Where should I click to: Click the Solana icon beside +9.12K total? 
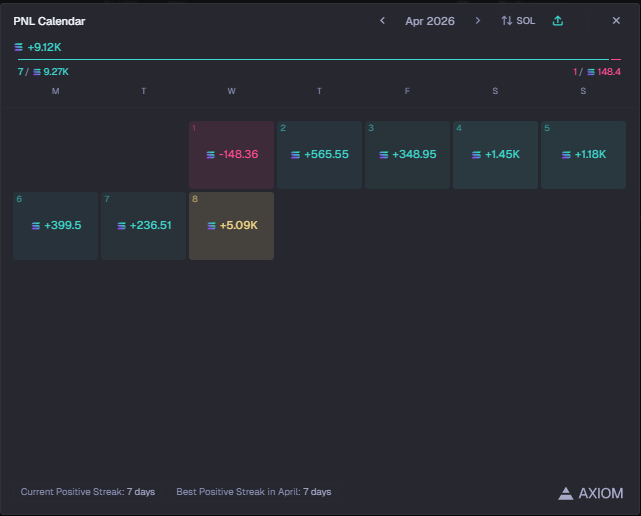[18, 47]
